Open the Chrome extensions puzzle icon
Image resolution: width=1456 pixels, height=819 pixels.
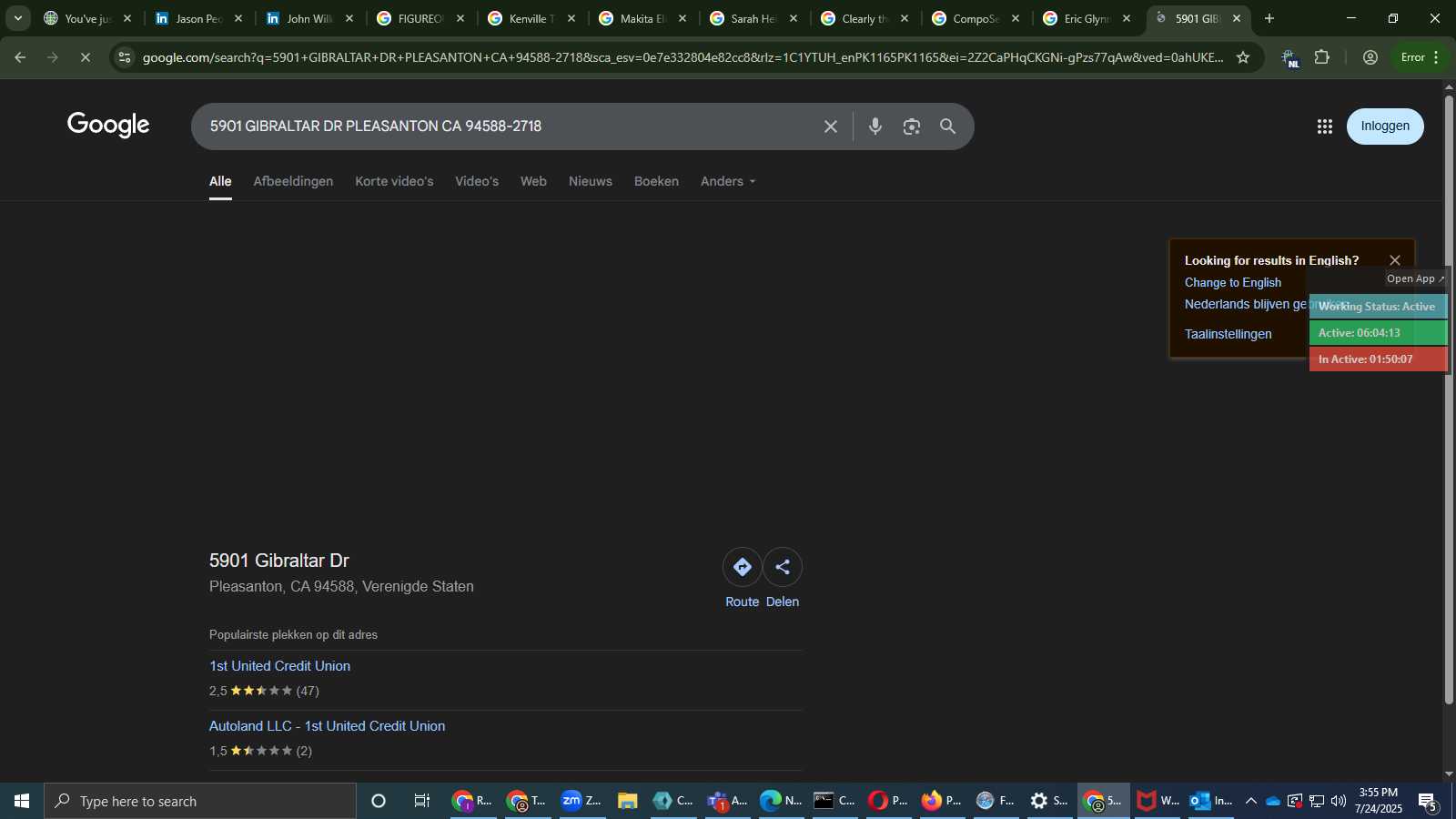click(x=1322, y=57)
